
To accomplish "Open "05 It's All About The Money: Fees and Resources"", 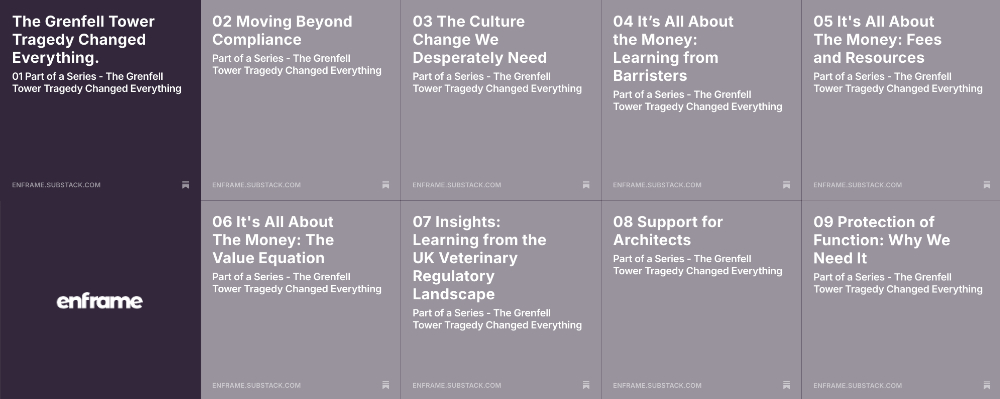I will point(878,40).
